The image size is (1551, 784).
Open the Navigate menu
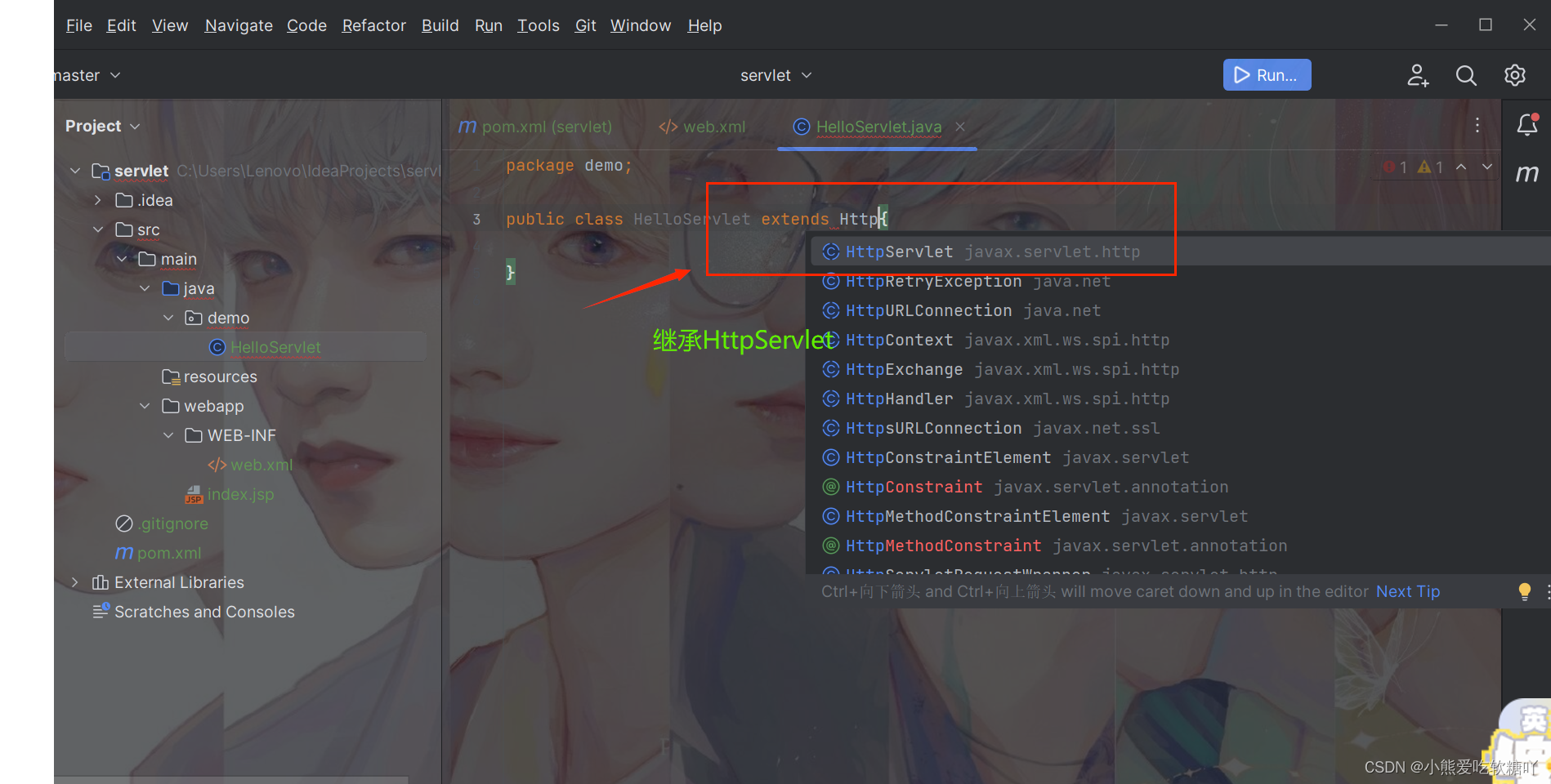(239, 25)
